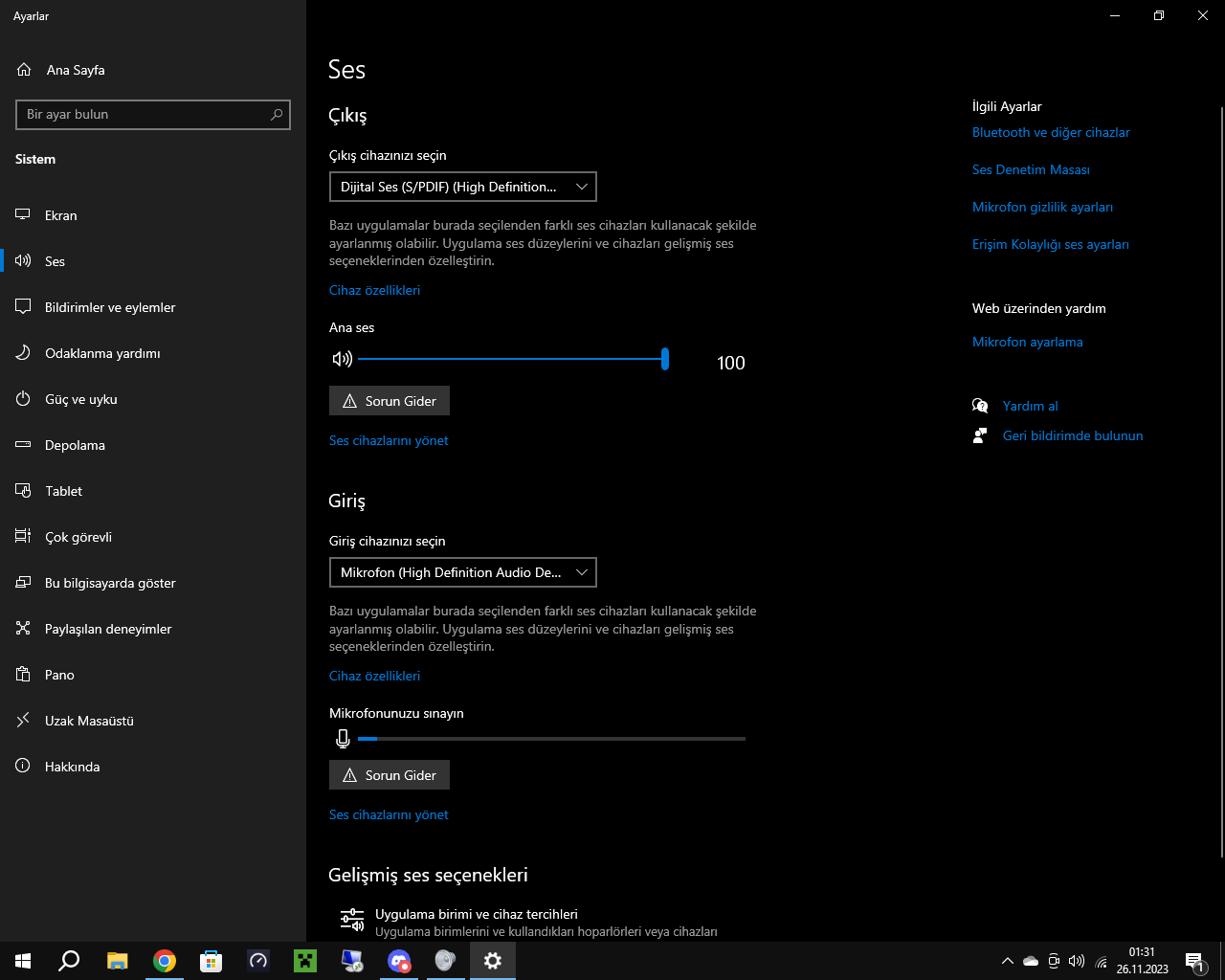Image resolution: width=1225 pixels, height=980 pixels.
Task: Click the microphone icon under Mikrofonunuzu sınayın
Action: coord(343,739)
